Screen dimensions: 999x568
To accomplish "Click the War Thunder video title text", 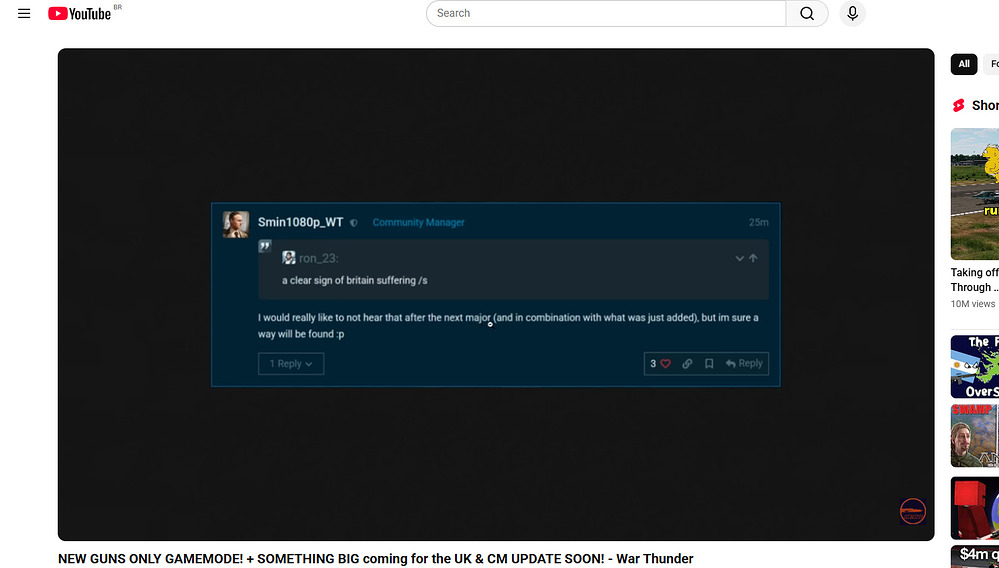I will 375,559.
